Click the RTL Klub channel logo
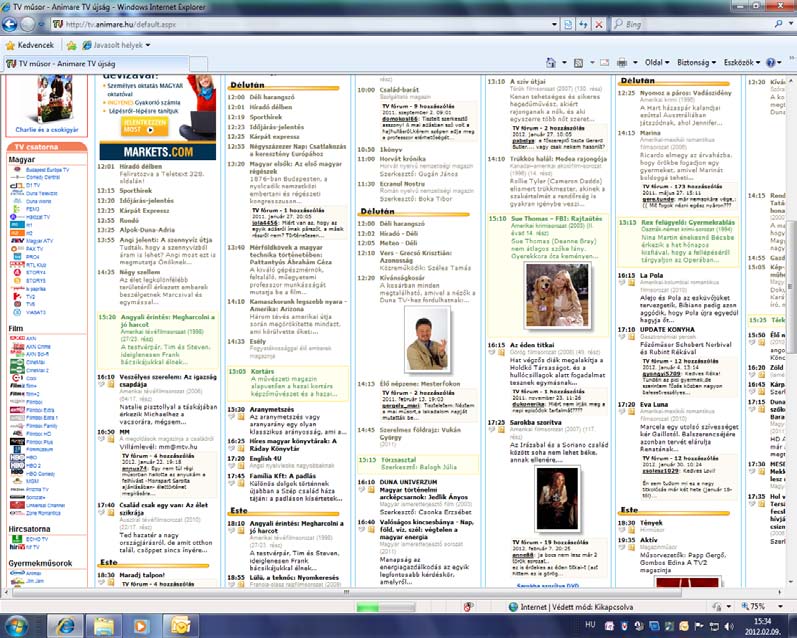Image resolution: width=797 pixels, height=638 pixels. 17,264
